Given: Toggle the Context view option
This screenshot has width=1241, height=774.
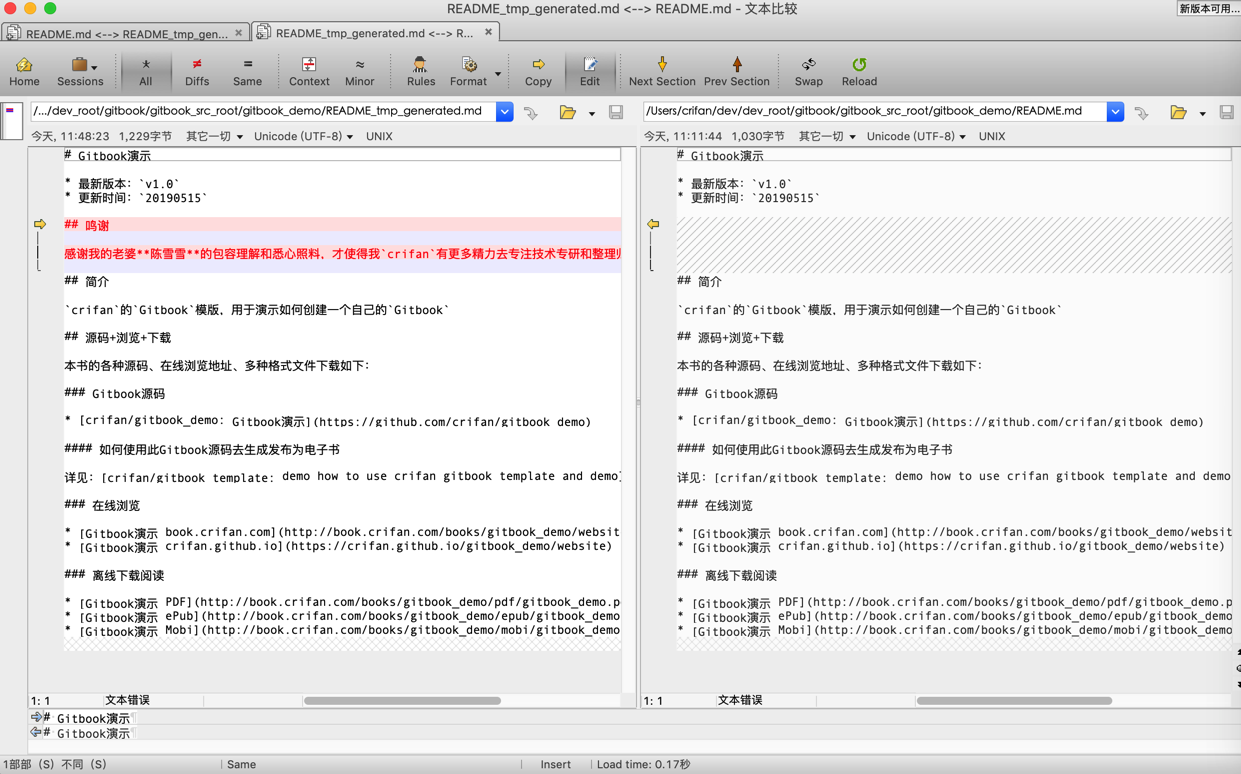Looking at the screenshot, I should 309,71.
